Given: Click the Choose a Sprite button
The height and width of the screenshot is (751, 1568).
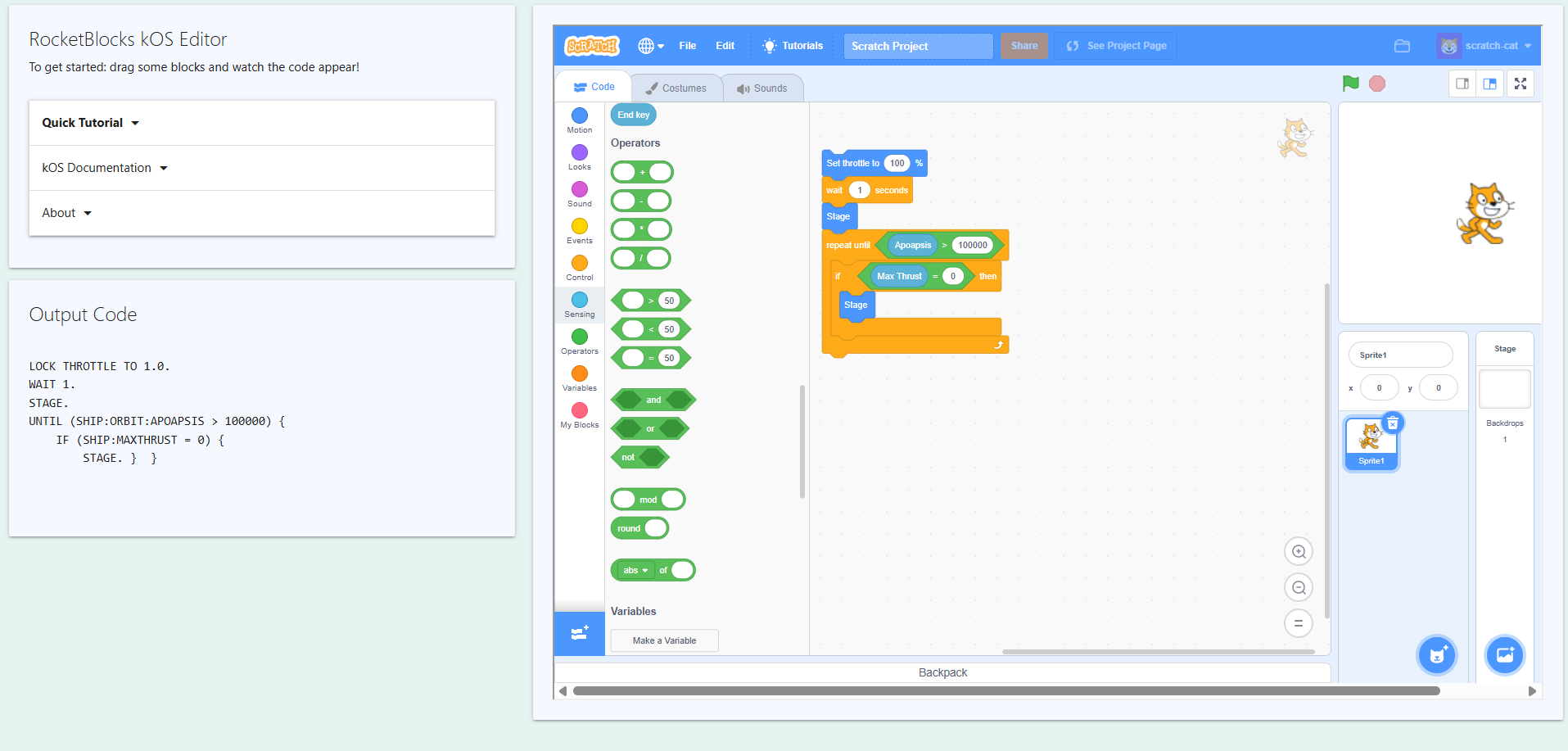Looking at the screenshot, I should (x=1437, y=654).
